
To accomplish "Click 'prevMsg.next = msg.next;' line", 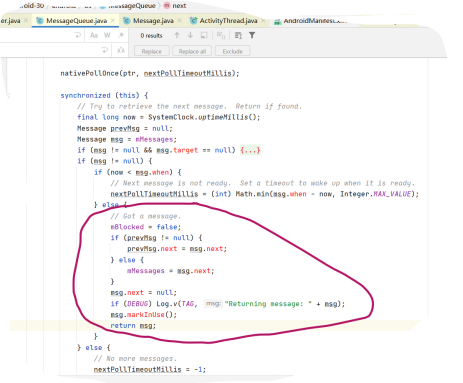I will [x=177, y=249].
